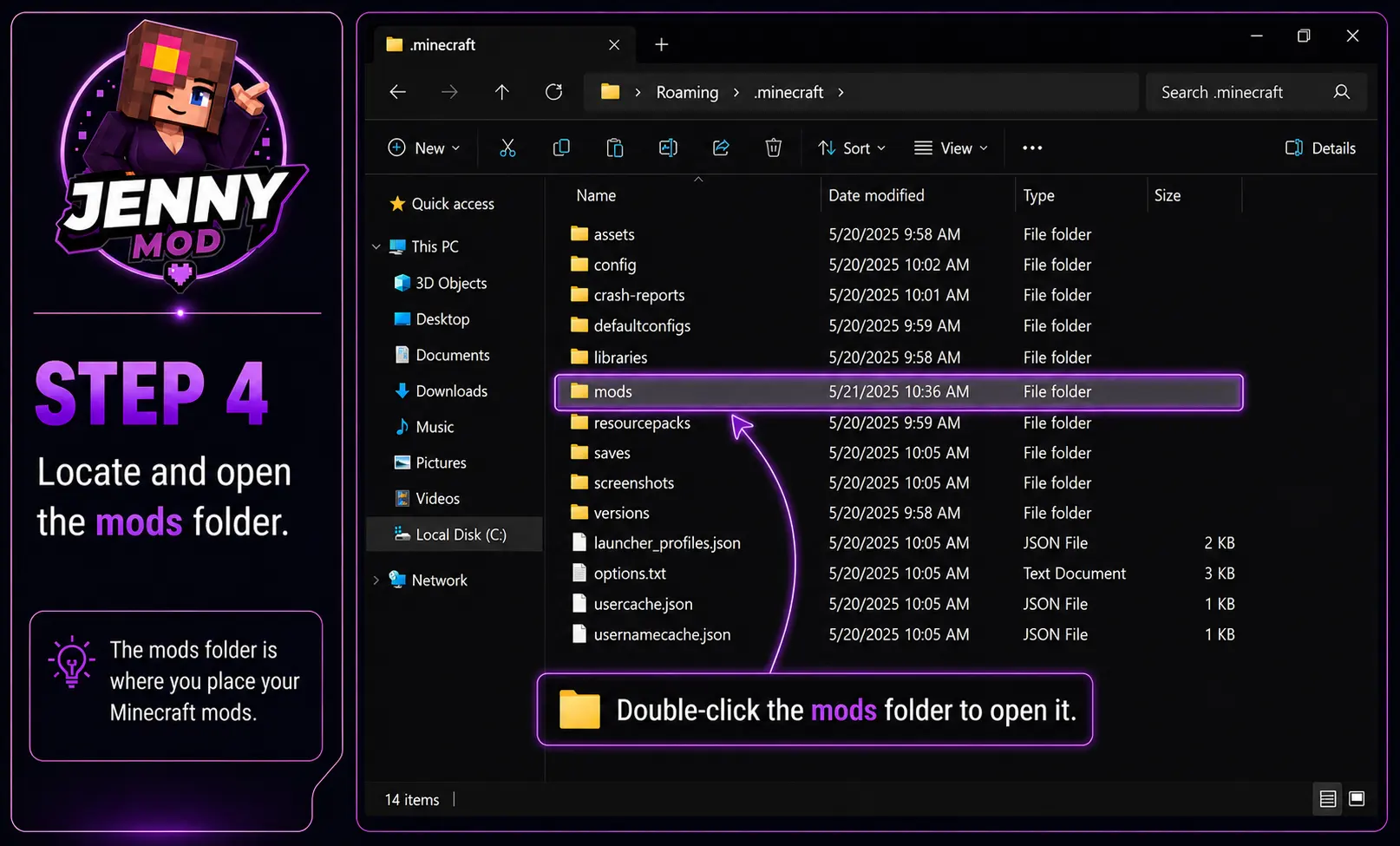The image size is (1400, 846).
Task: Sort by the Name column header
Action: 597,195
